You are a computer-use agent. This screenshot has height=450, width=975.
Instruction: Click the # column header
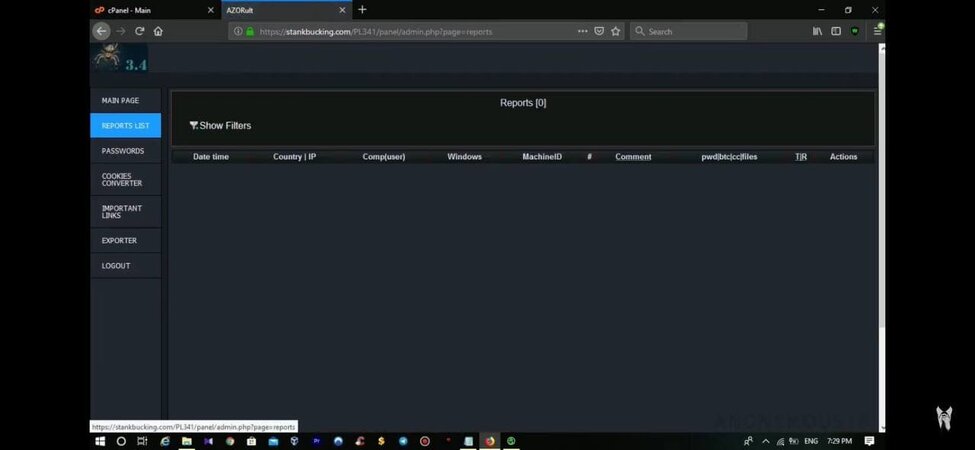click(x=589, y=157)
